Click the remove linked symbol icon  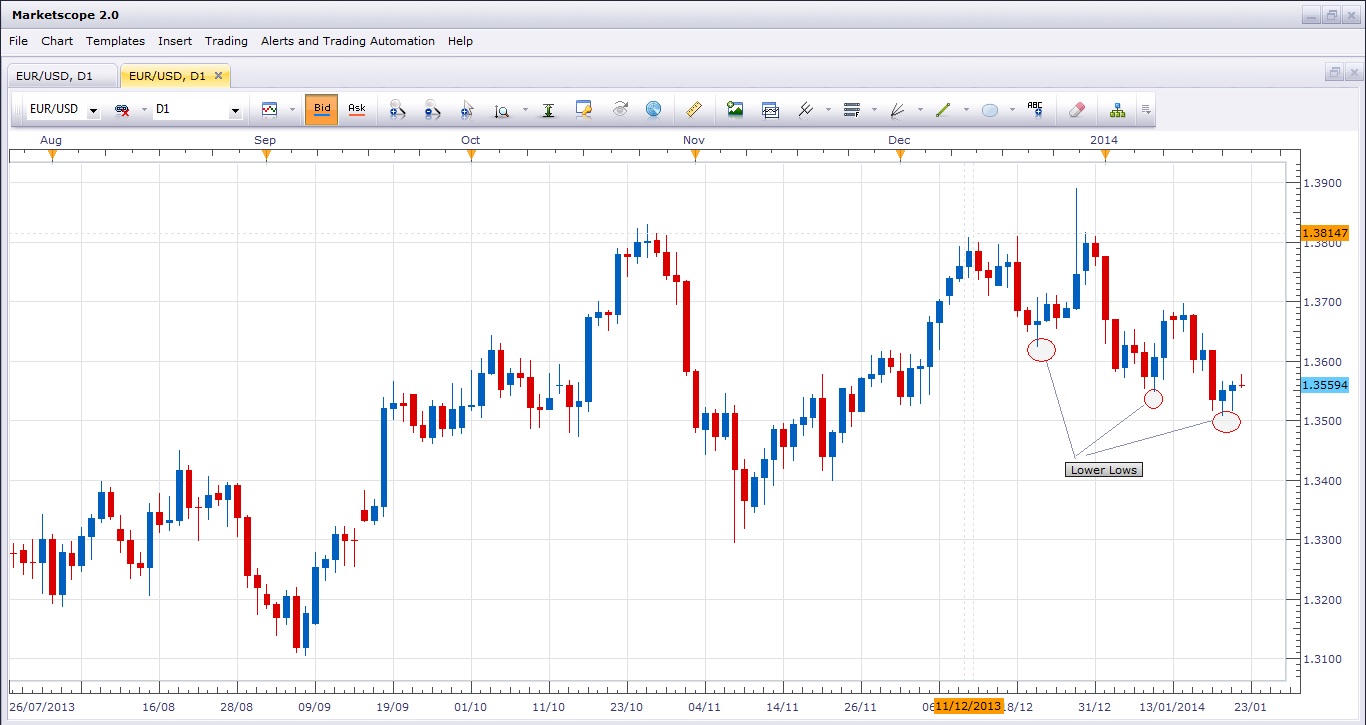tap(122, 109)
